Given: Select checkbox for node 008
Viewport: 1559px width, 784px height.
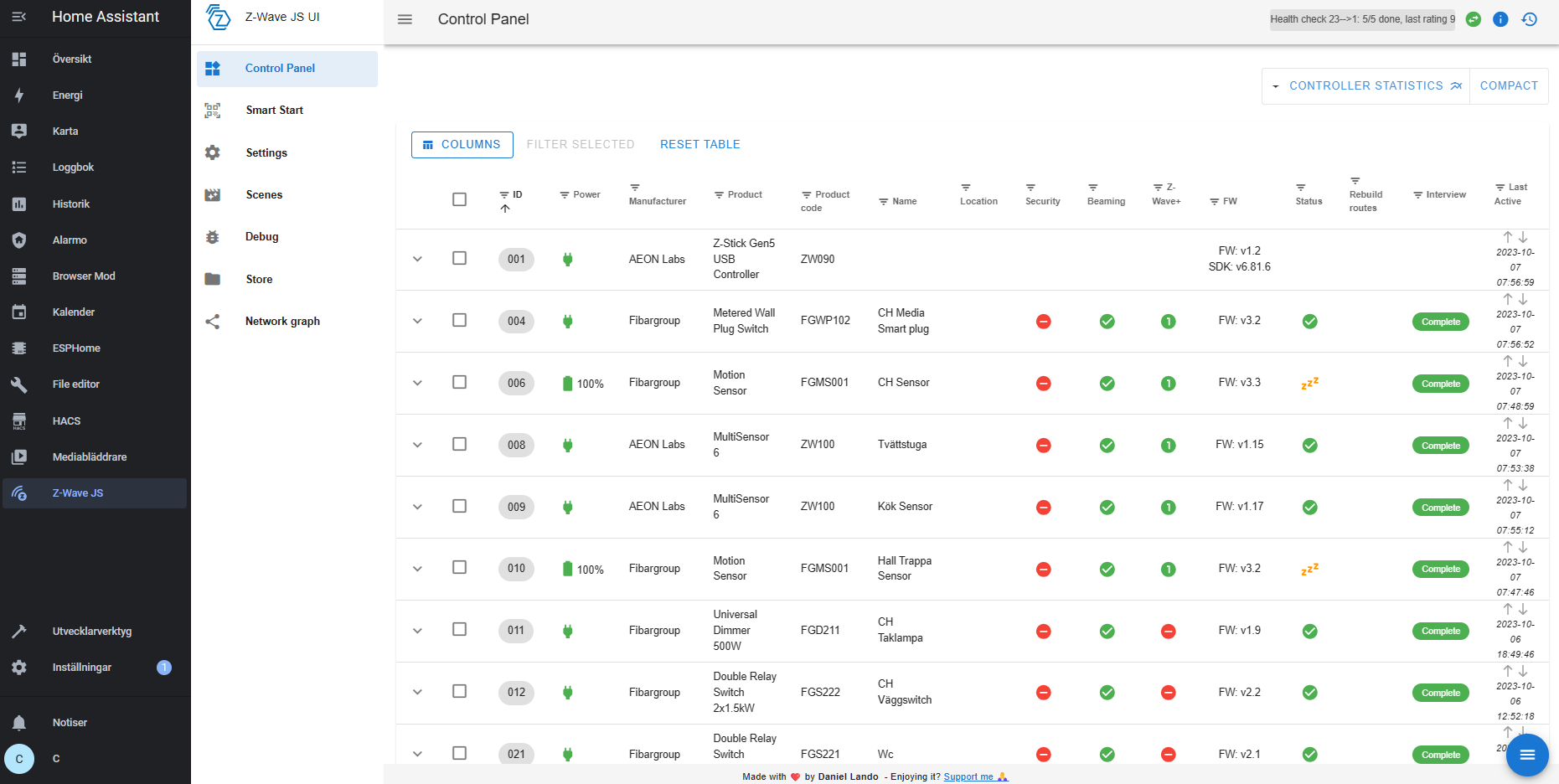Looking at the screenshot, I should click(459, 444).
